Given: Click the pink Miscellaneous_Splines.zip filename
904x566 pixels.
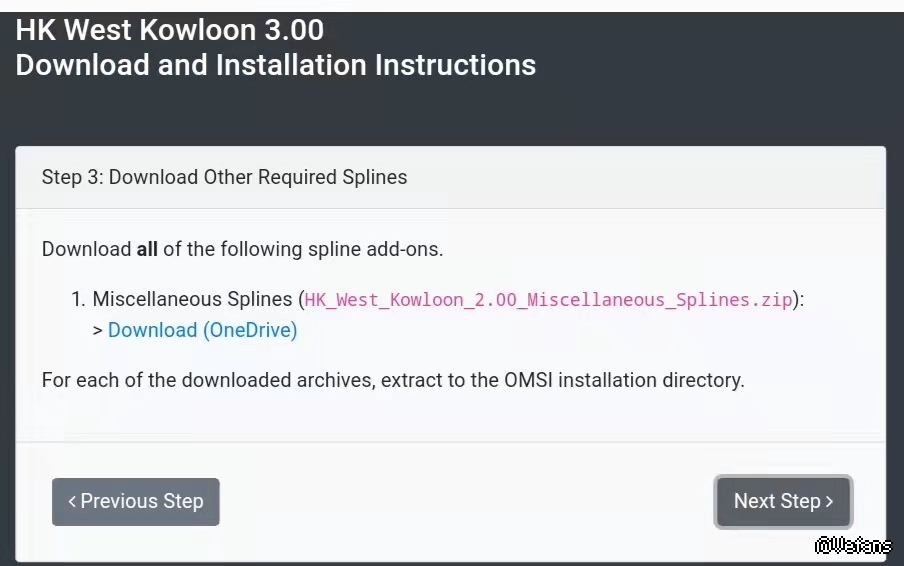Looking at the screenshot, I should click(547, 299).
